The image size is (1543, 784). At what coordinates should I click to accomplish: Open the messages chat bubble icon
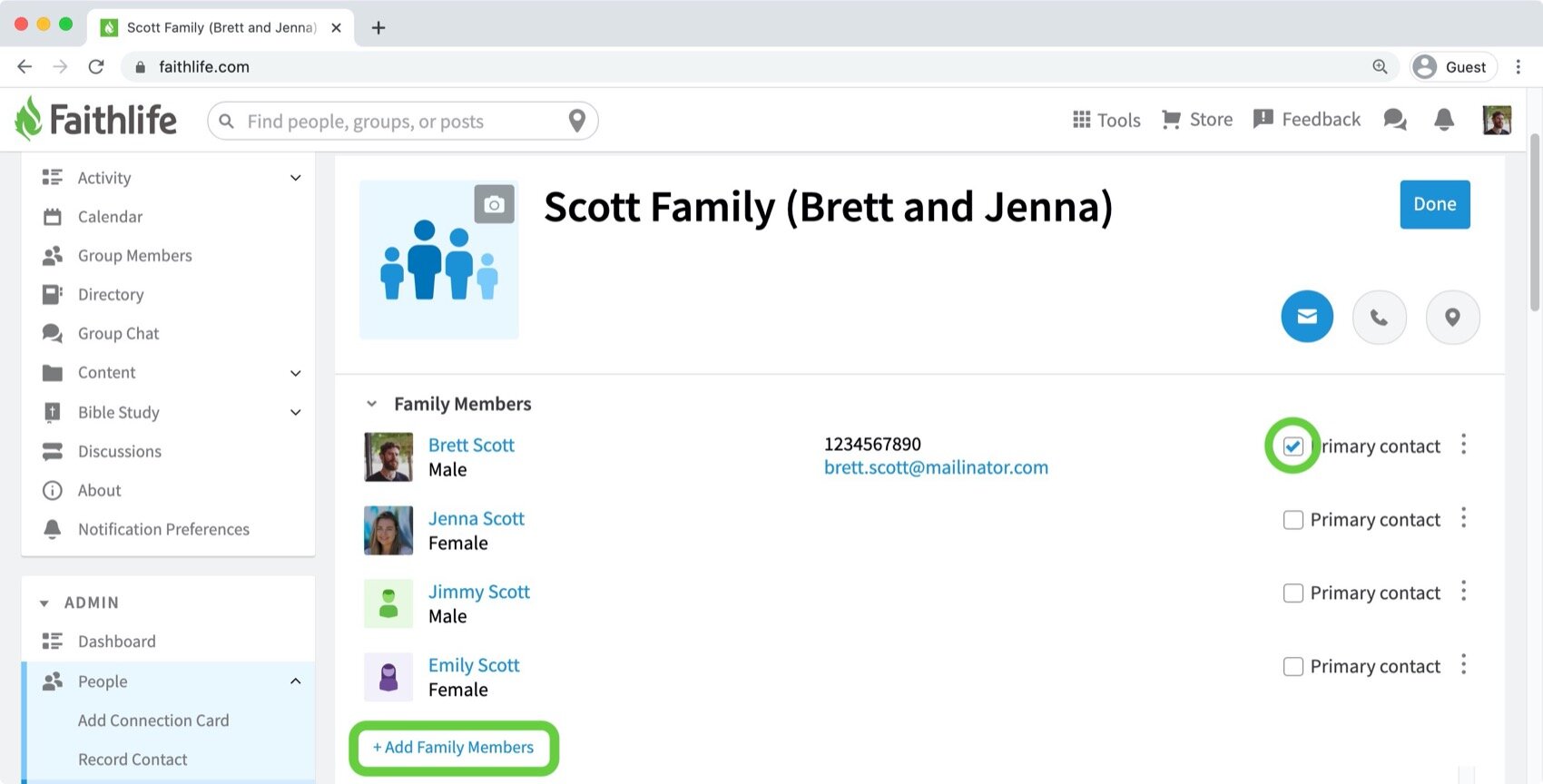(1395, 120)
